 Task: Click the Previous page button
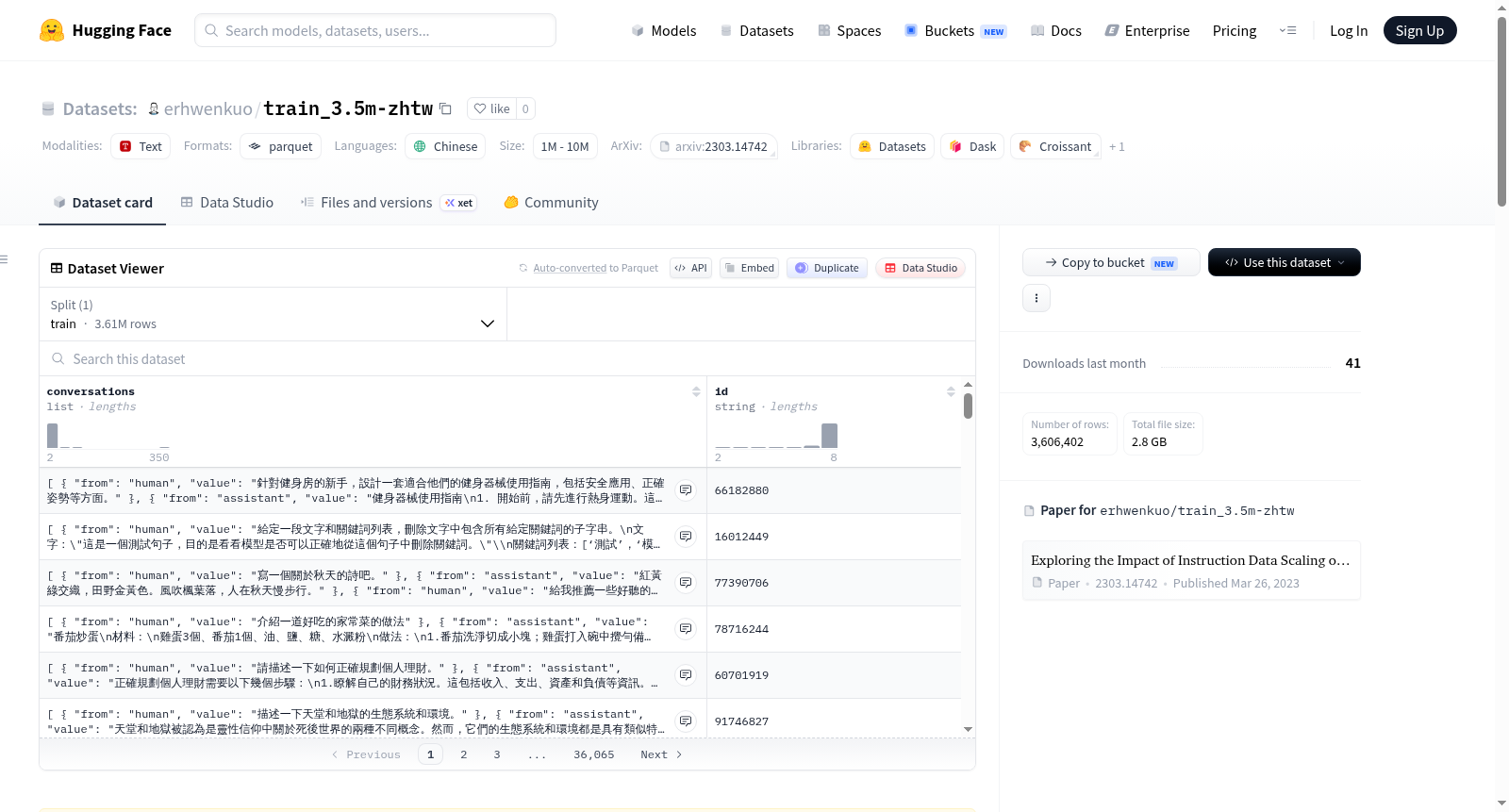(x=366, y=754)
